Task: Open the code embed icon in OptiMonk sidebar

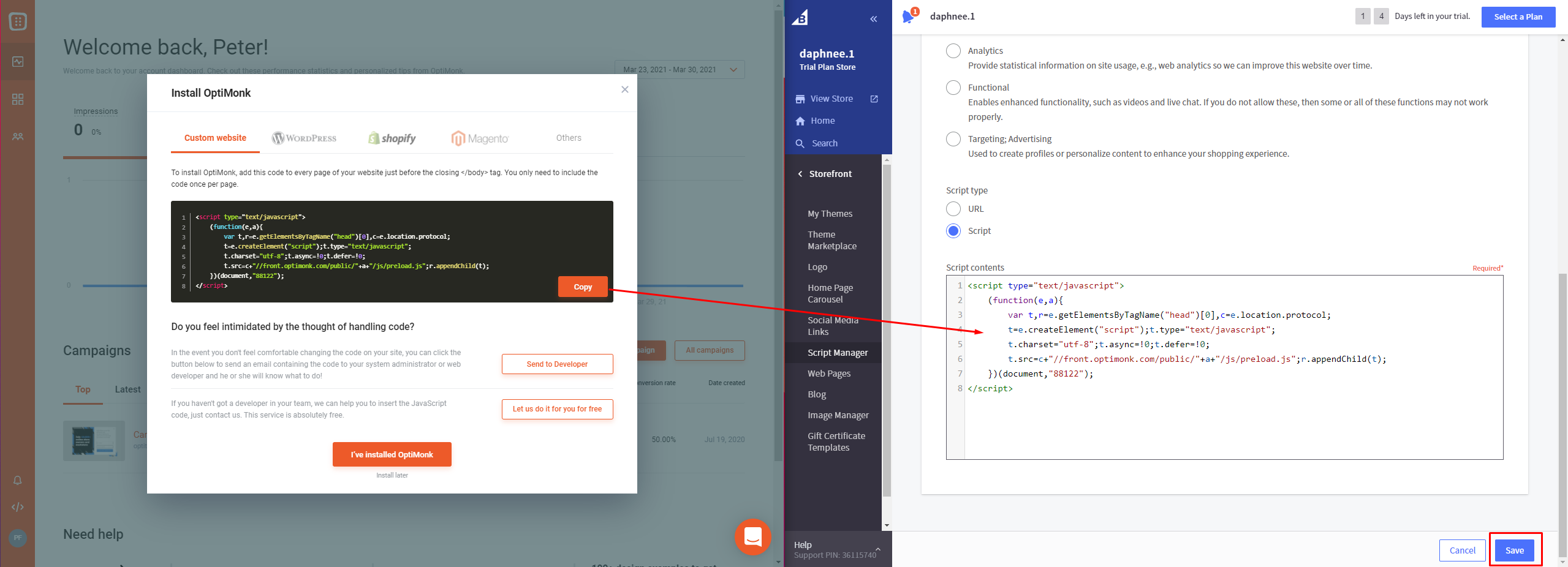Action: (x=18, y=507)
